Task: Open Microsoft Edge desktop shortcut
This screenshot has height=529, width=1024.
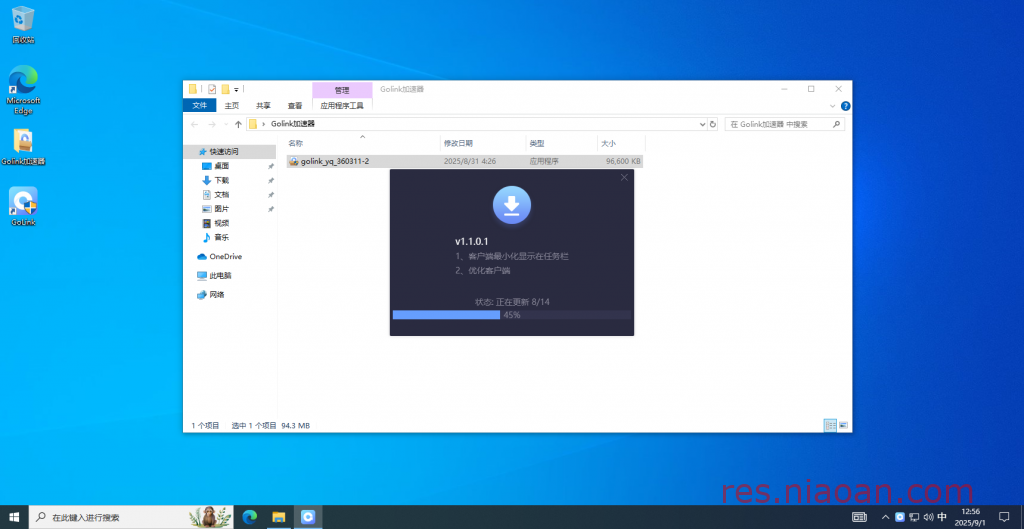Action: [x=23, y=89]
